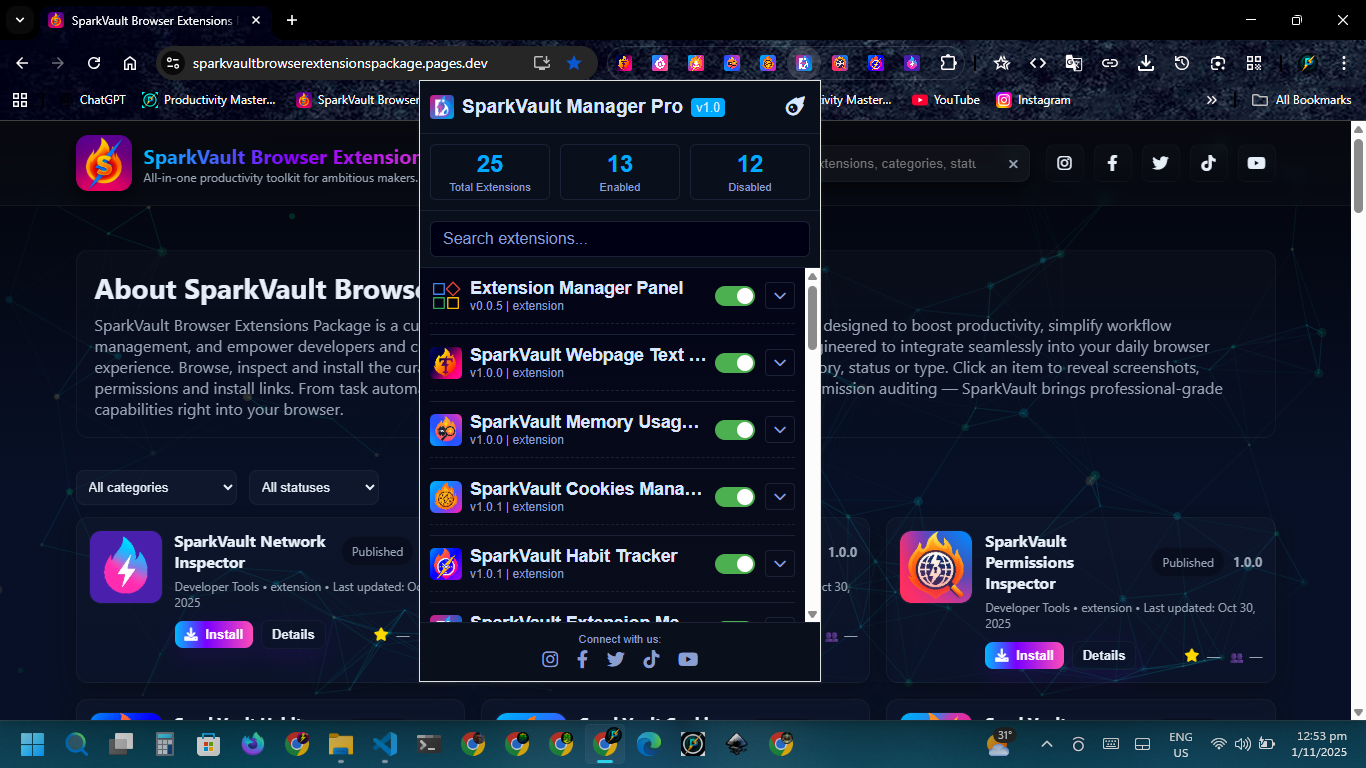Click the Instagram icon in popup footer
The image size is (1366, 768).
550,659
